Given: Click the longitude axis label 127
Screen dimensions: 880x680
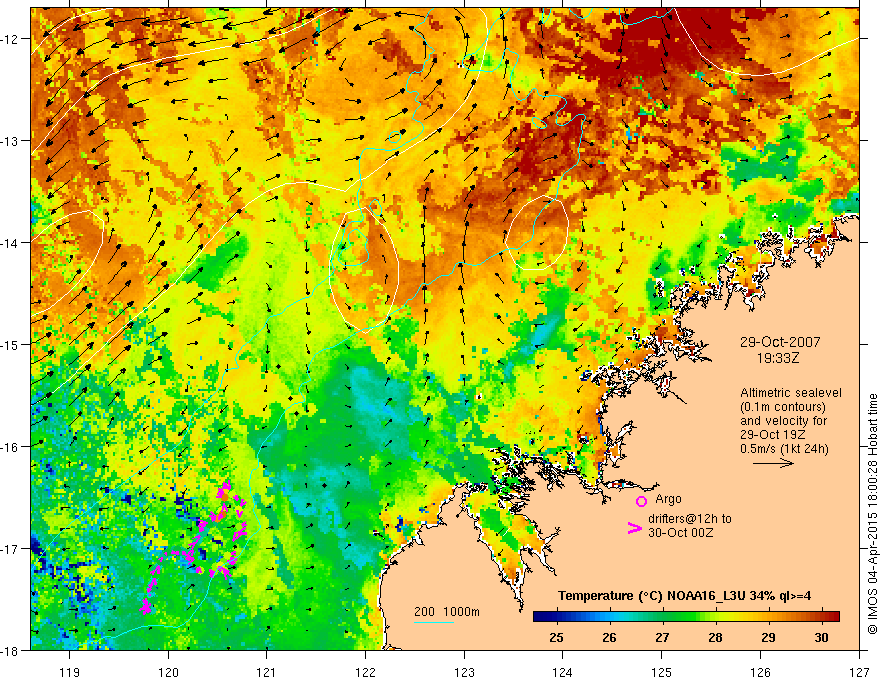Looking at the screenshot, I should (859, 672).
